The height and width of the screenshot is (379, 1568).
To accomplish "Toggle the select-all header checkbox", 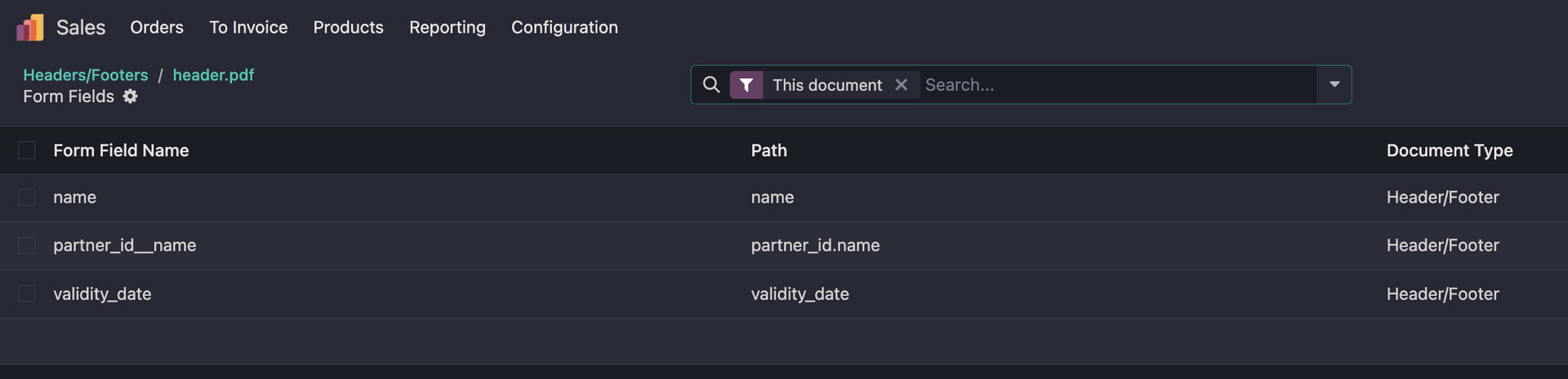I will pos(27,150).
